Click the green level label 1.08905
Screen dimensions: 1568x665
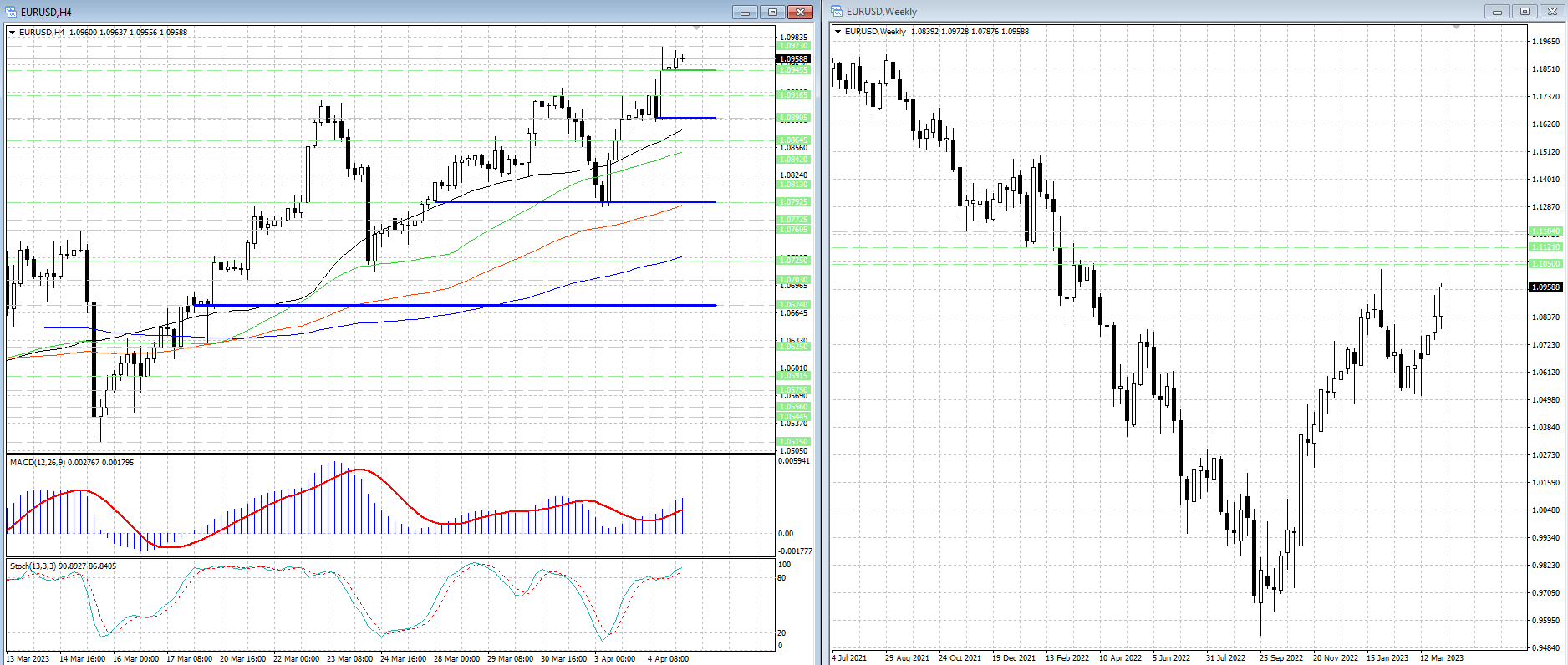(793, 118)
